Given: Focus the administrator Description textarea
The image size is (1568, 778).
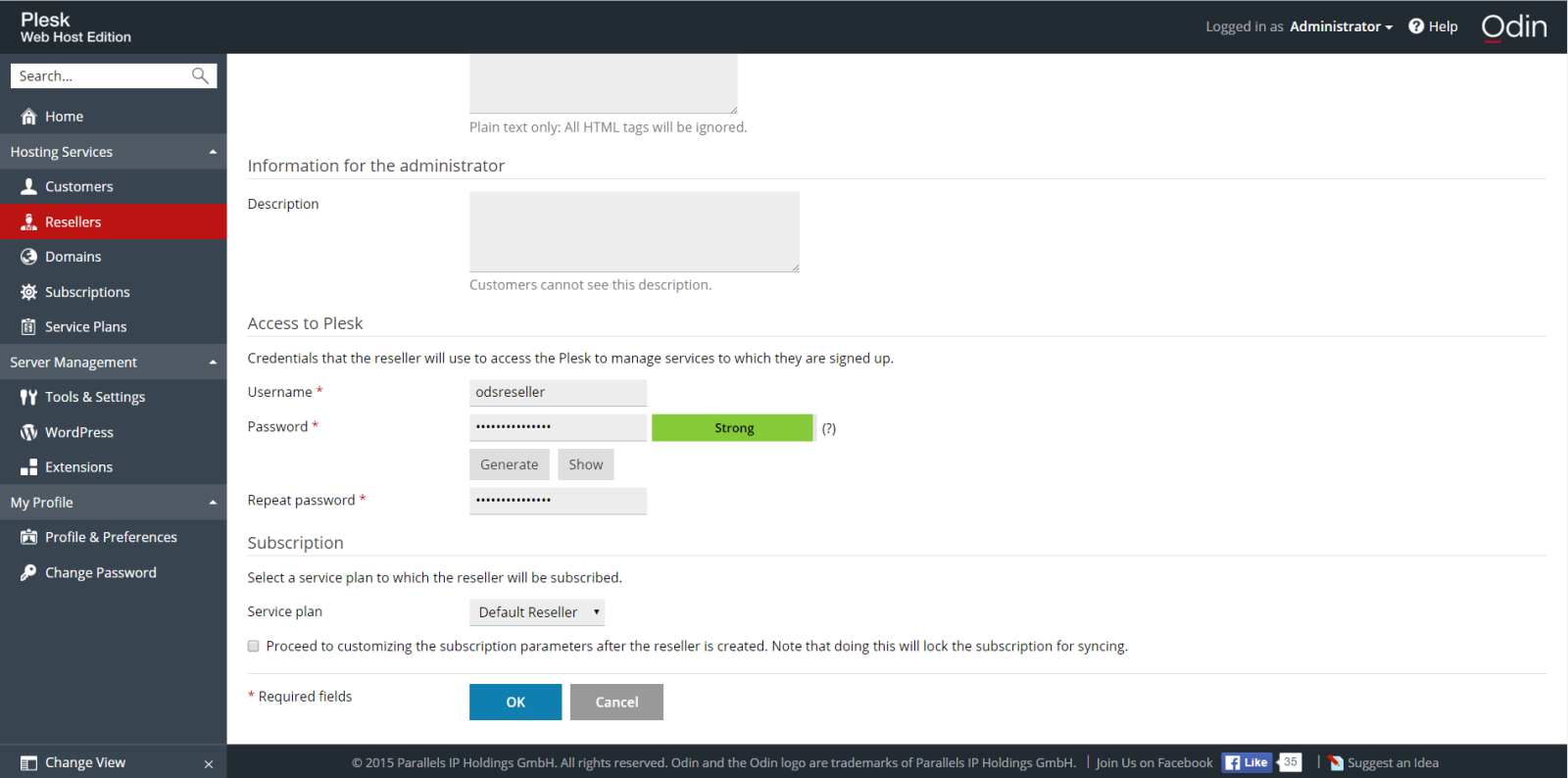Looking at the screenshot, I should coord(634,231).
